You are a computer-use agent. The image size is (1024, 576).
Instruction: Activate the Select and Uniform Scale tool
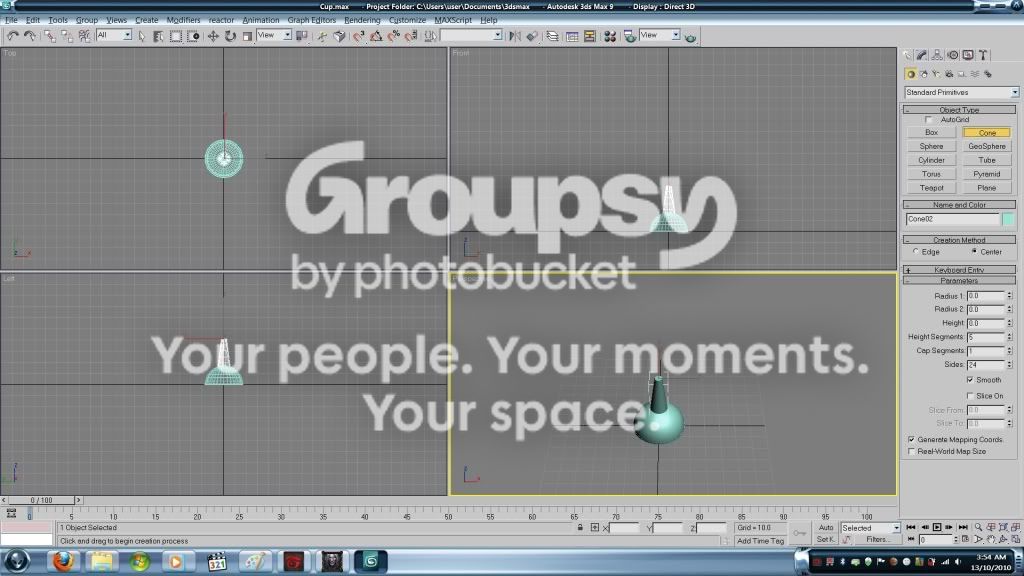point(248,37)
